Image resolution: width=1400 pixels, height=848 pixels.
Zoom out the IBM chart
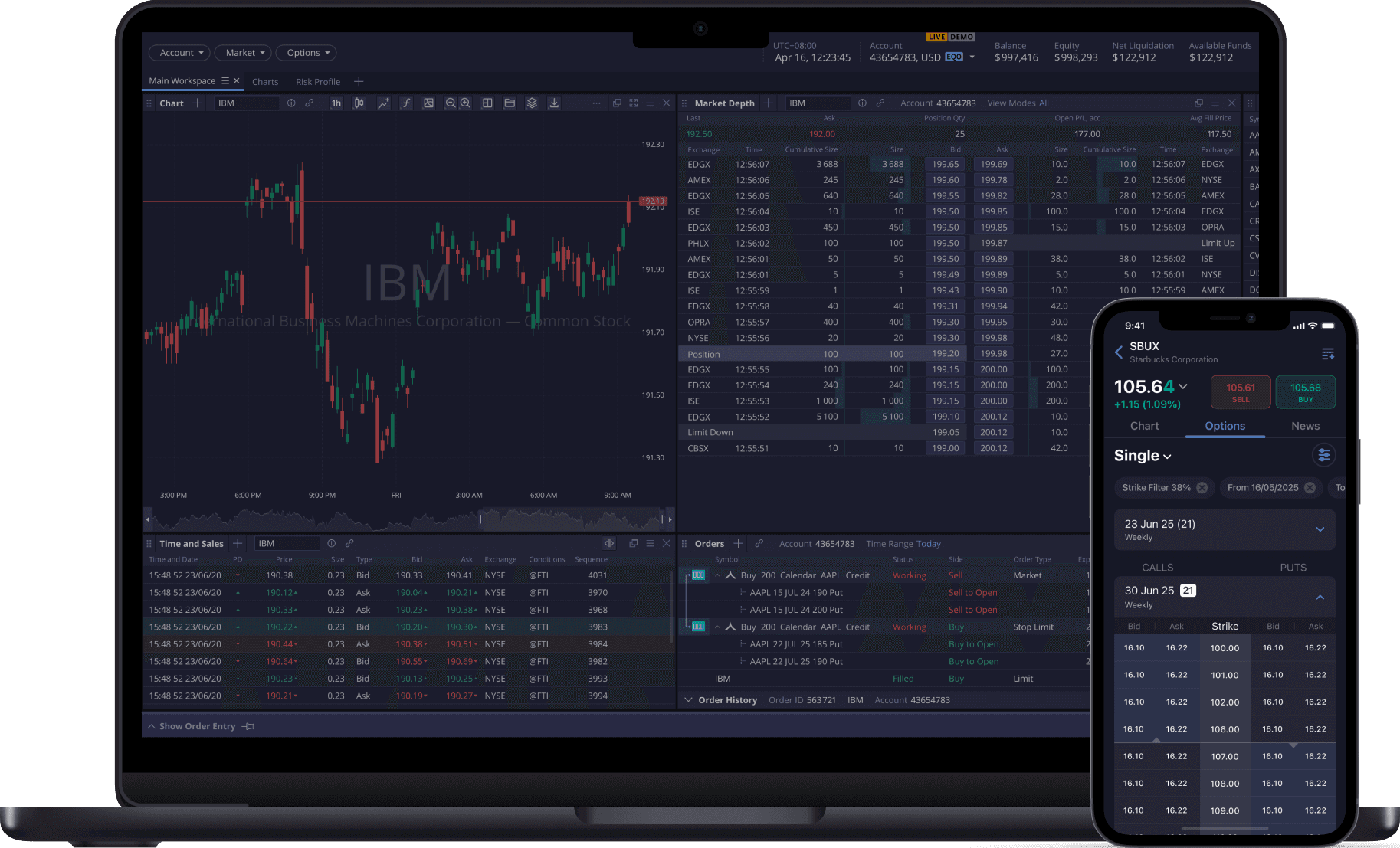click(451, 103)
